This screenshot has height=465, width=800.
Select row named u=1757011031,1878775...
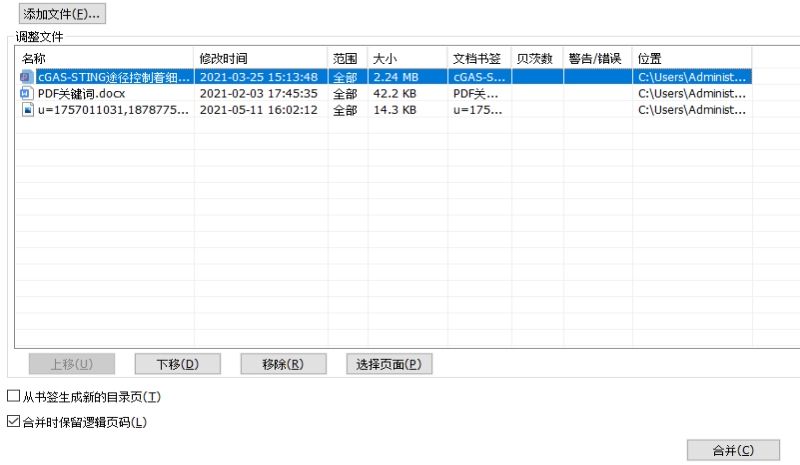[x=113, y=110]
